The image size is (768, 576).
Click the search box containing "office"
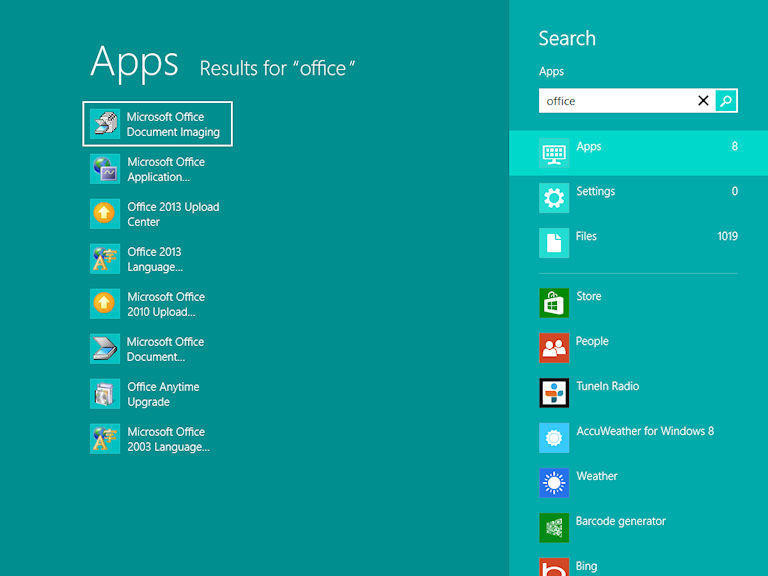[615, 101]
